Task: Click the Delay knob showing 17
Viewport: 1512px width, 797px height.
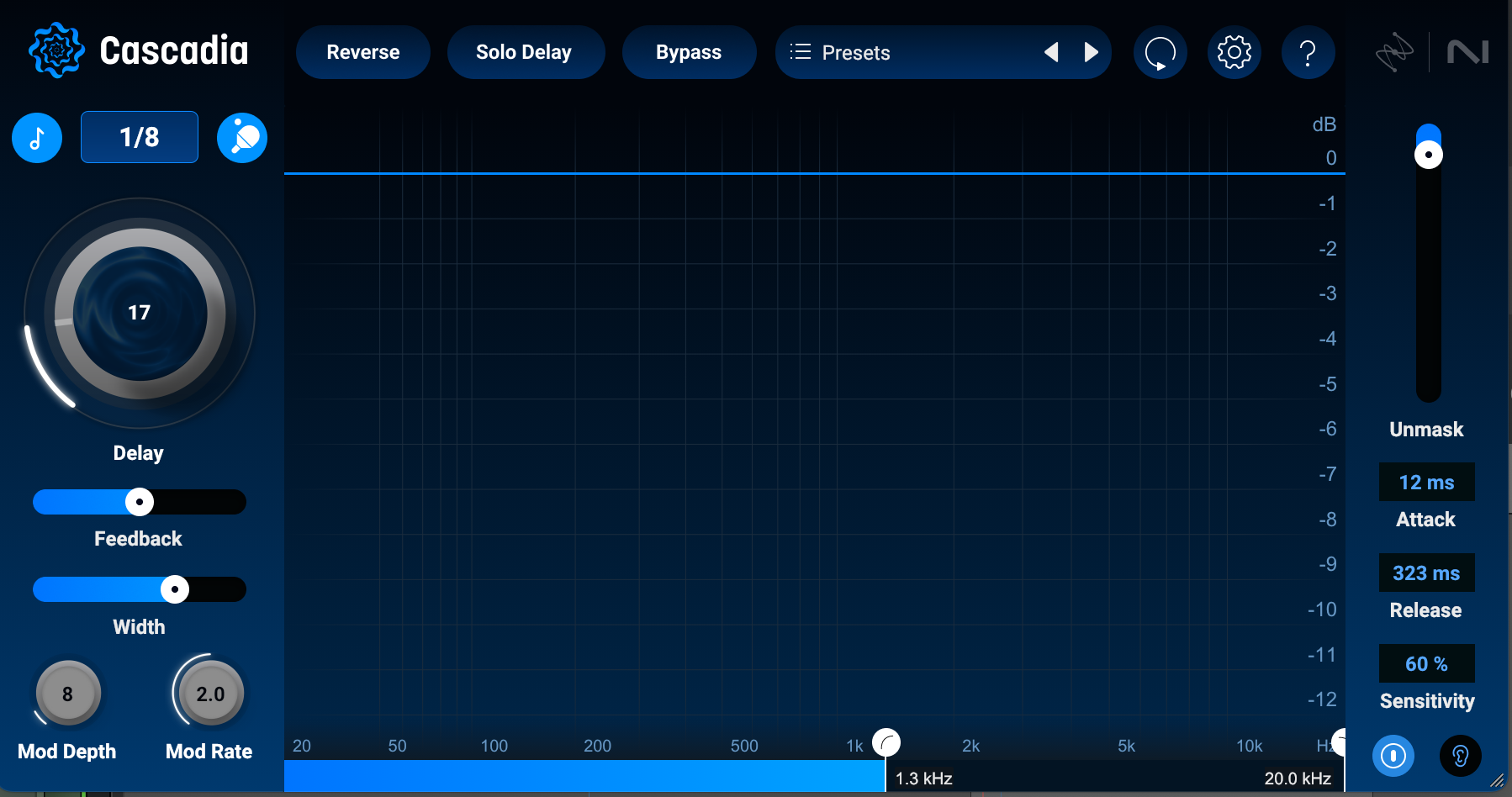Action: pyautogui.click(x=140, y=314)
